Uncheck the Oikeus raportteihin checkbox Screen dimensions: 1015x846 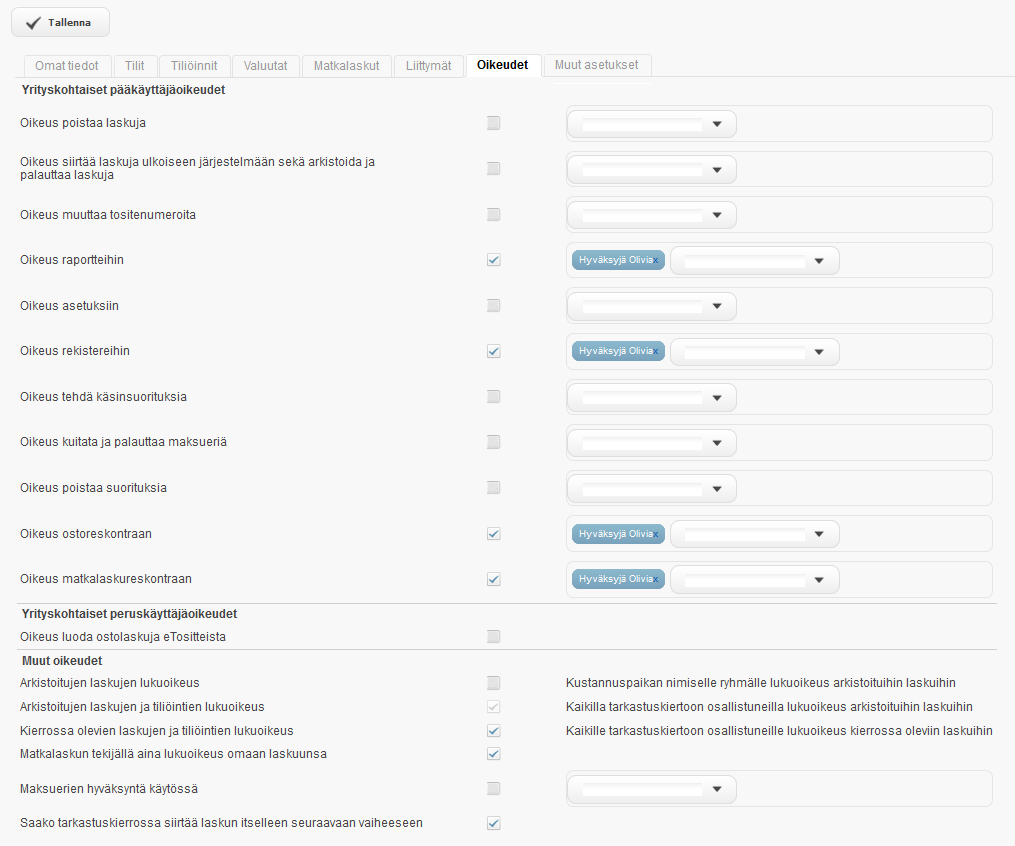coord(493,260)
